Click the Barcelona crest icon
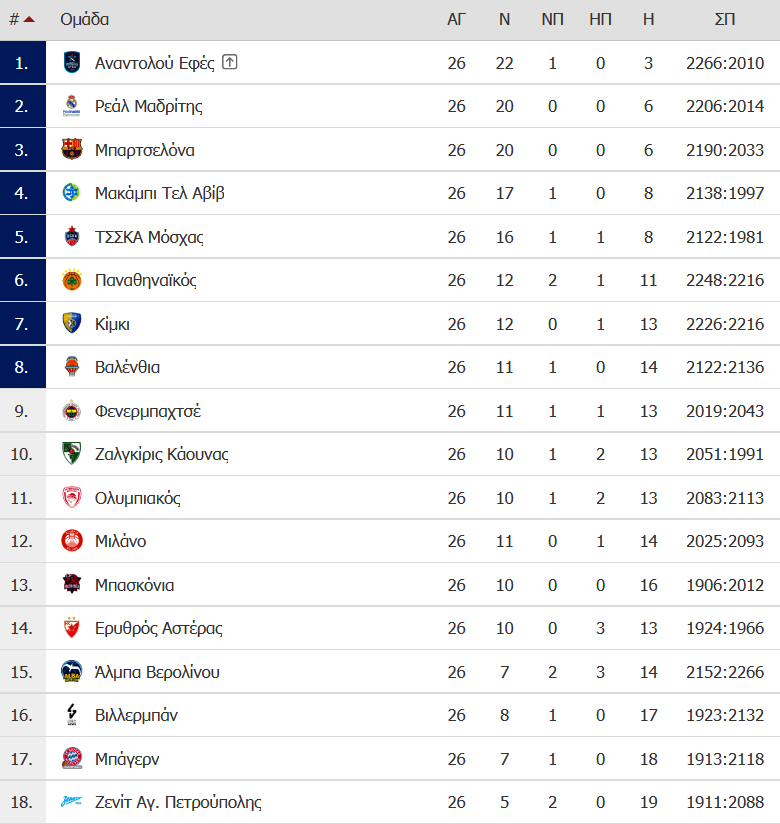This screenshot has width=780, height=824. (71, 150)
